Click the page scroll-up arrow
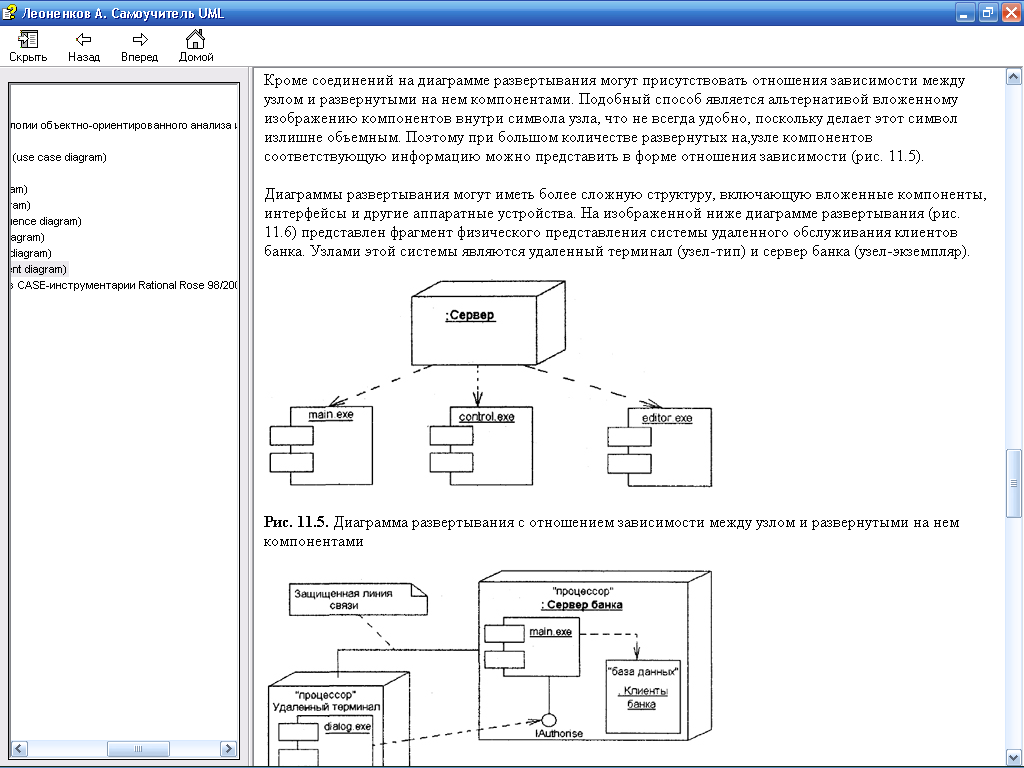Image resolution: width=1024 pixels, height=768 pixels. coord(1014,77)
